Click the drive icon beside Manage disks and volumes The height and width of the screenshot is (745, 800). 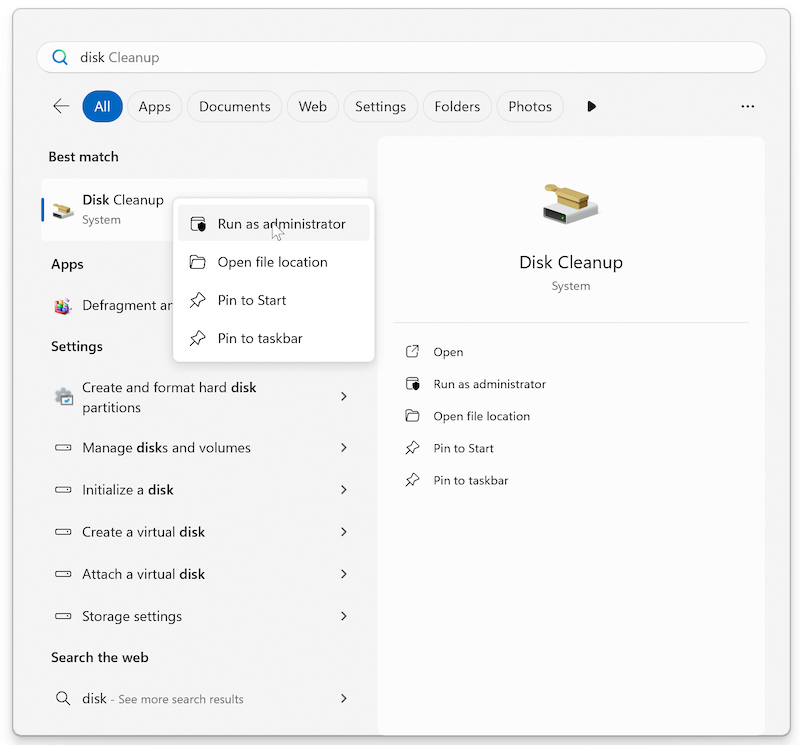[x=62, y=448]
